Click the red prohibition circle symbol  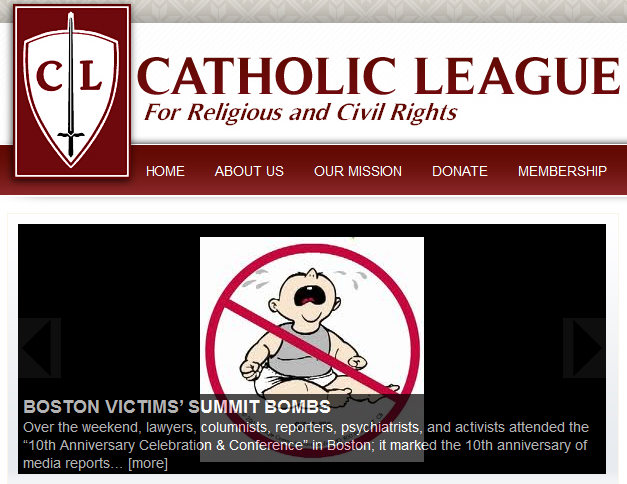click(313, 350)
